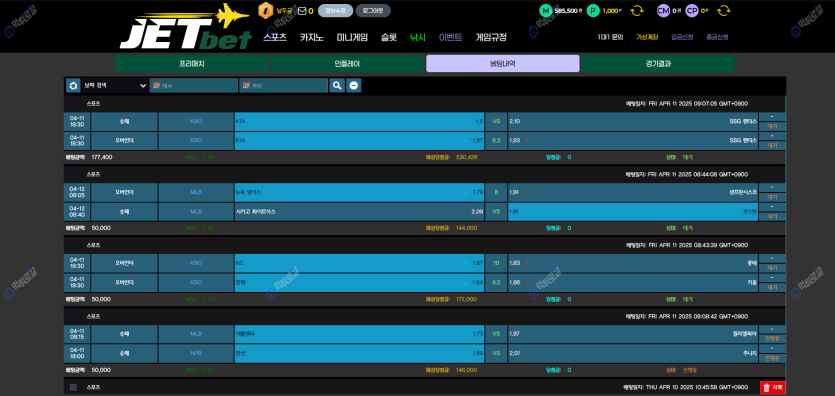835x396 pixels.
Task: Click the refresh arrows next to P points
Action: pos(637,11)
